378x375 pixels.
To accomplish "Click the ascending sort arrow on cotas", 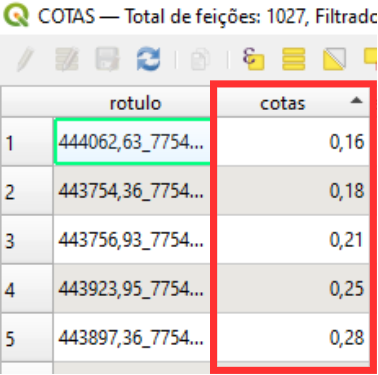I will [356, 100].
